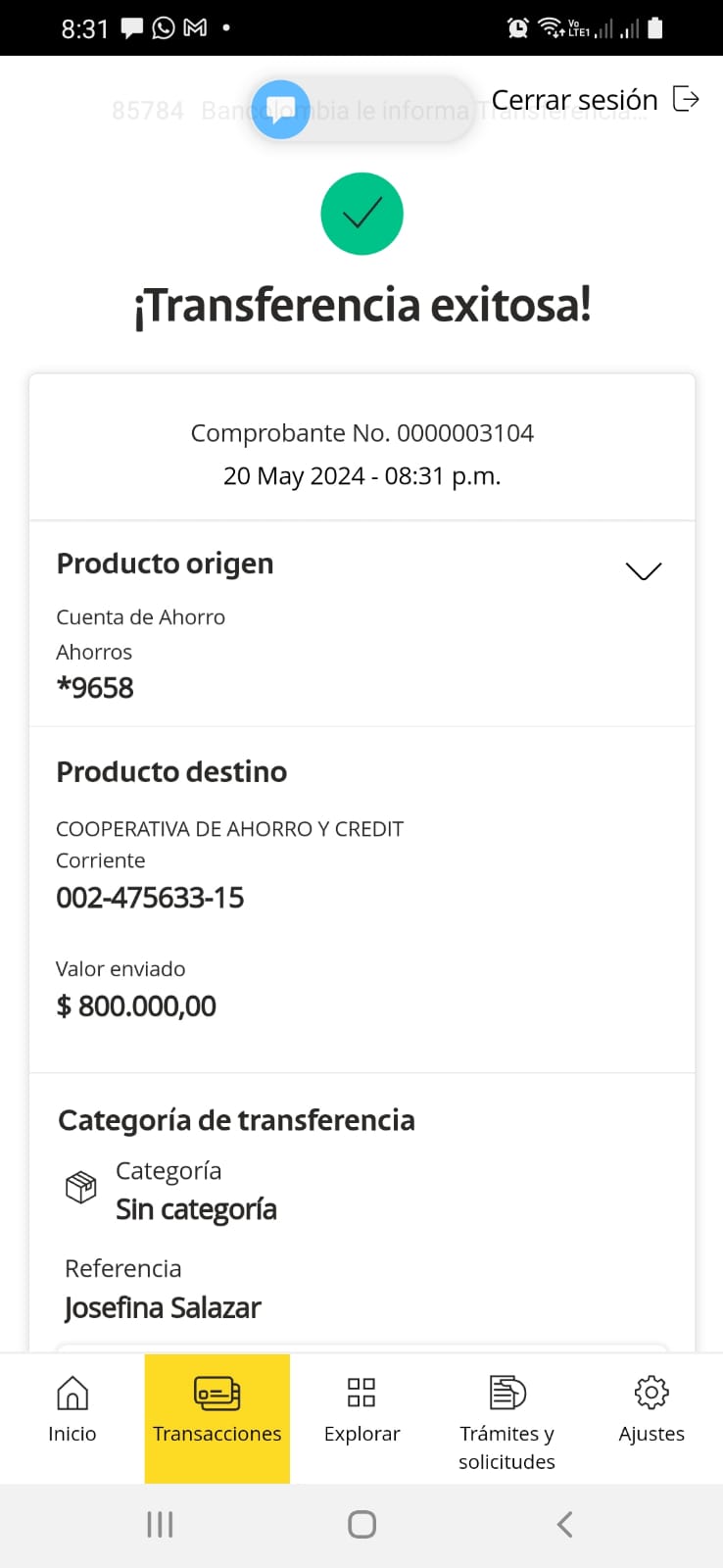Tap the destination account number 002-475633-15
This screenshot has width=723, height=1568.
(x=150, y=898)
